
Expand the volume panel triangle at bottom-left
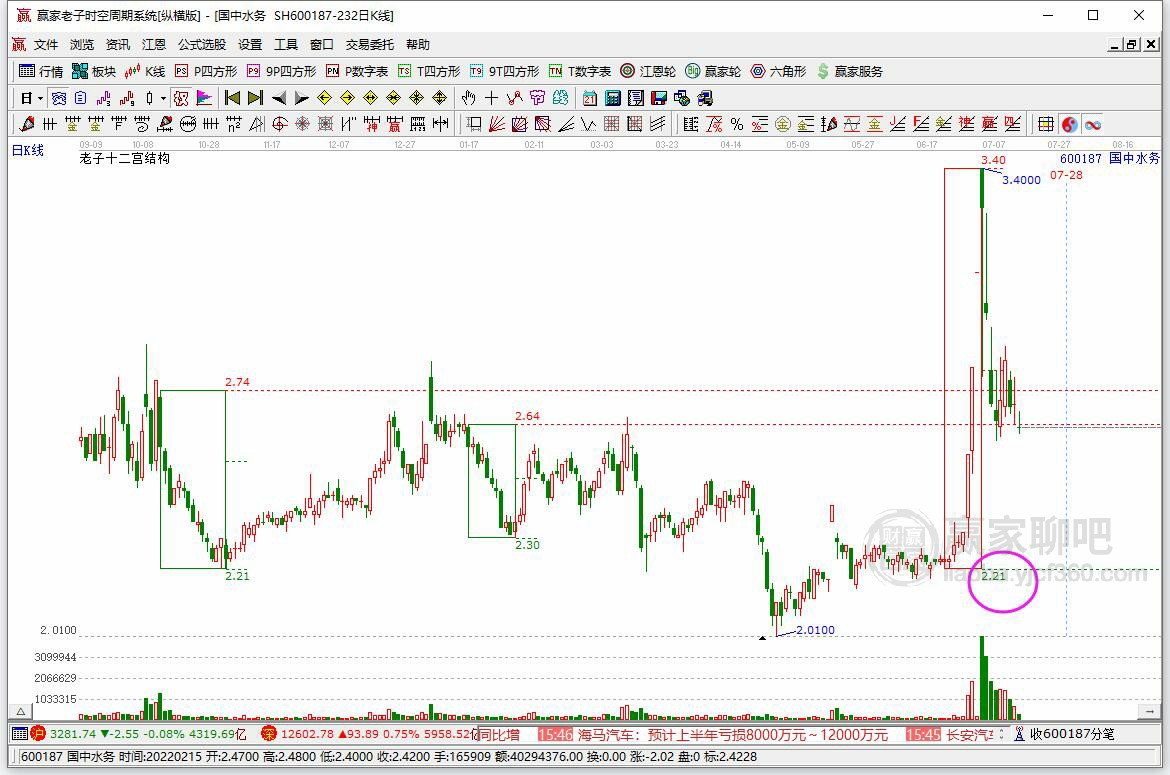click(x=21, y=712)
